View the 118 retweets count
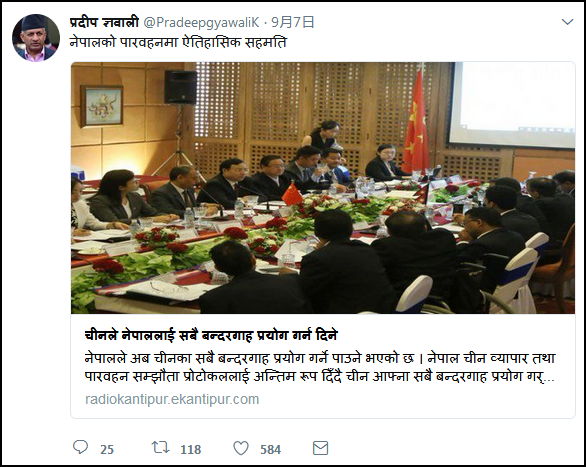Screen dimensions: 586x467 pyautogui.click(x=191, y=449)
